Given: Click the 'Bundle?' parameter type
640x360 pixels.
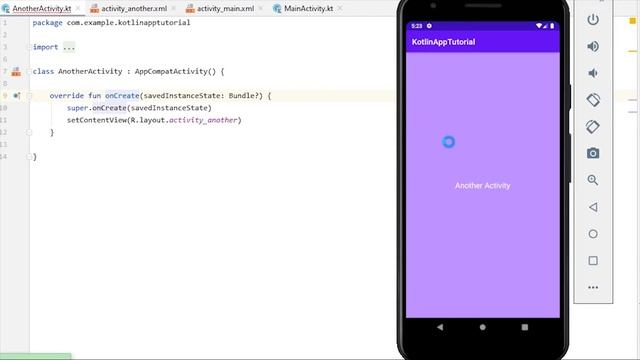Looking at the screenshot, I should [245, 96].
